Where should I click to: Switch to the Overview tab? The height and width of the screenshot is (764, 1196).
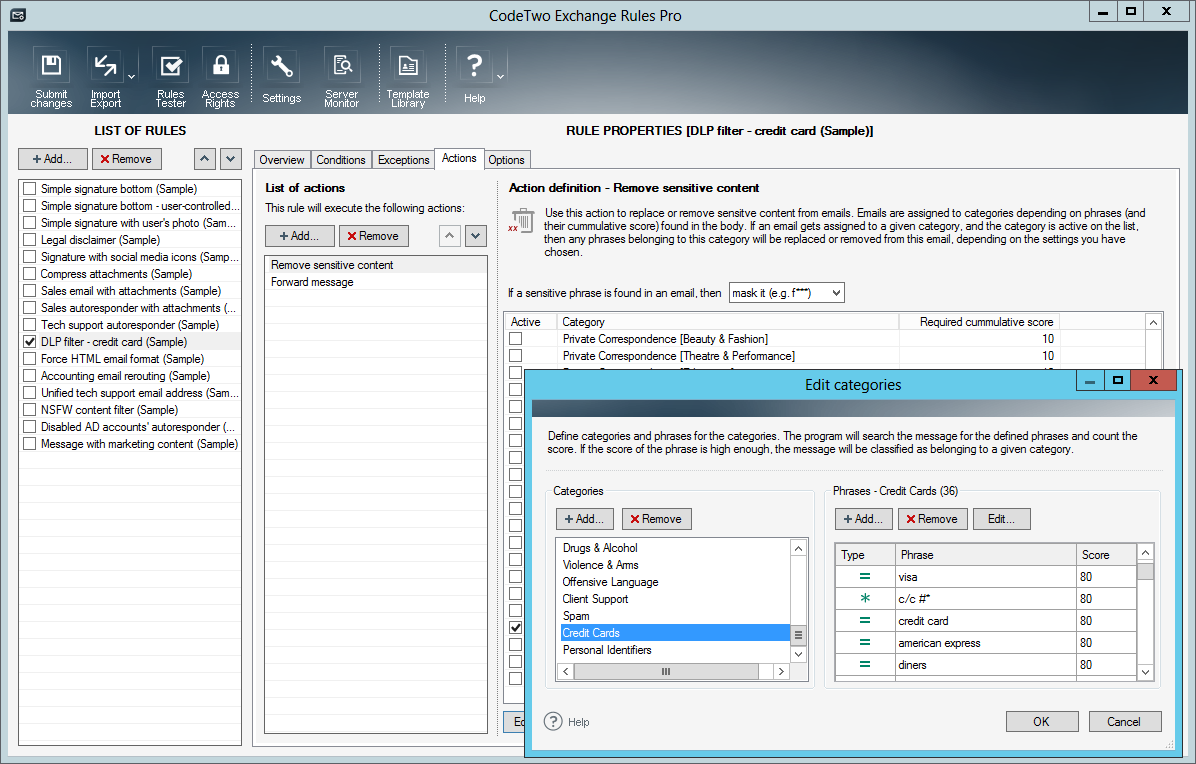coord(281,159)
